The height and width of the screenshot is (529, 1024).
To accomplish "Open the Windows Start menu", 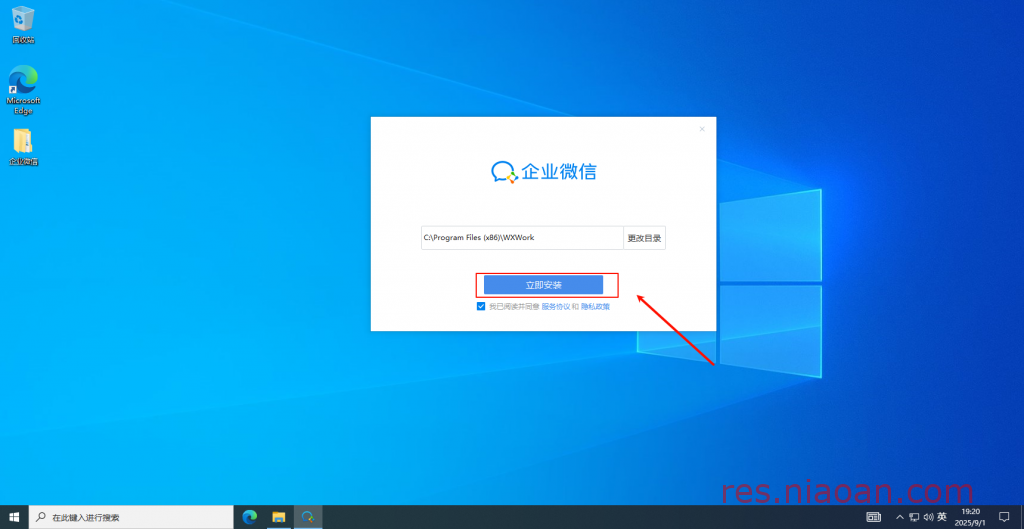I will (14, 517).
